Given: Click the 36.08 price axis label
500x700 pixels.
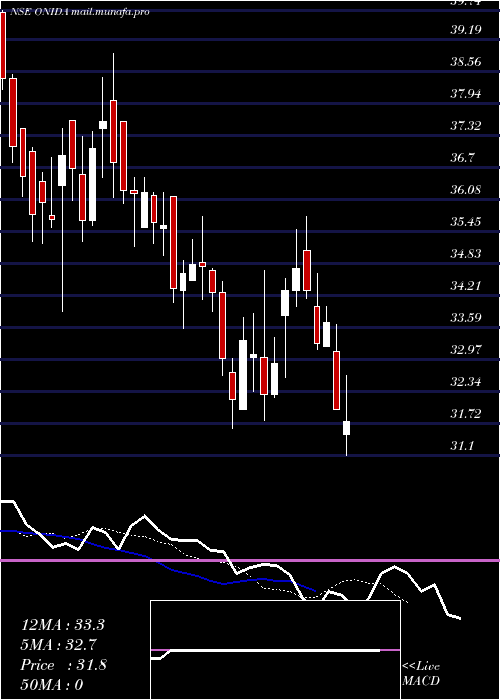Looking at the screenshot, I should pos(465,190).
